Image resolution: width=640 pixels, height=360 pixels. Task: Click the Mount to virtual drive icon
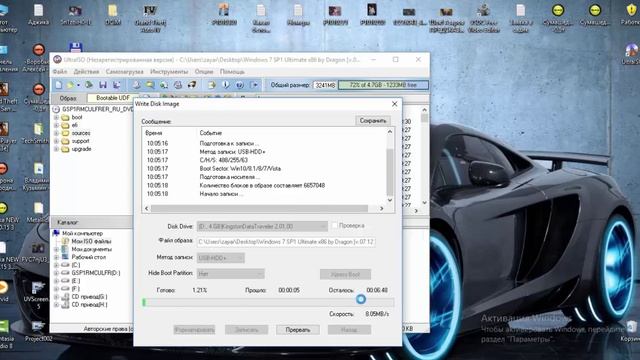(178, 85)
